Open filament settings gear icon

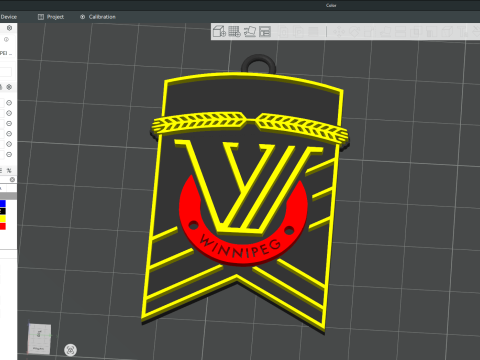pos(9,87)
